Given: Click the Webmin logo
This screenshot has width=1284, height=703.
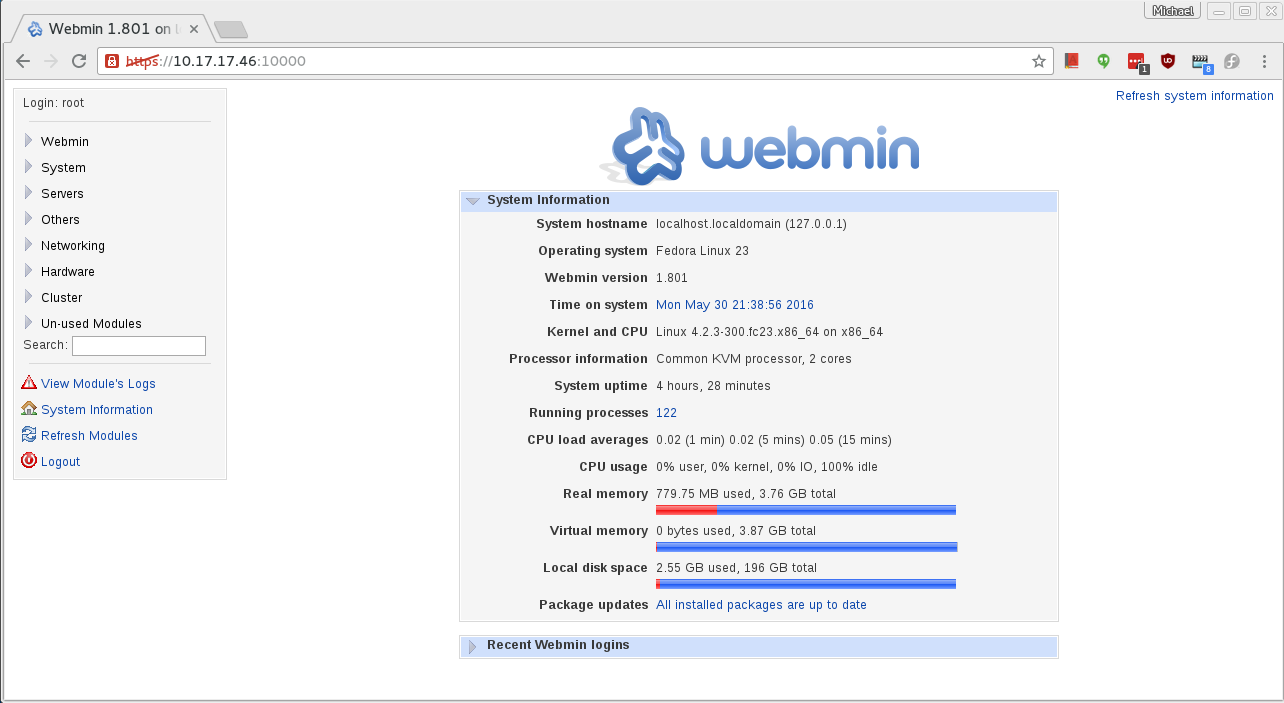Looking at the screenshot, I should tap(760, 147).
